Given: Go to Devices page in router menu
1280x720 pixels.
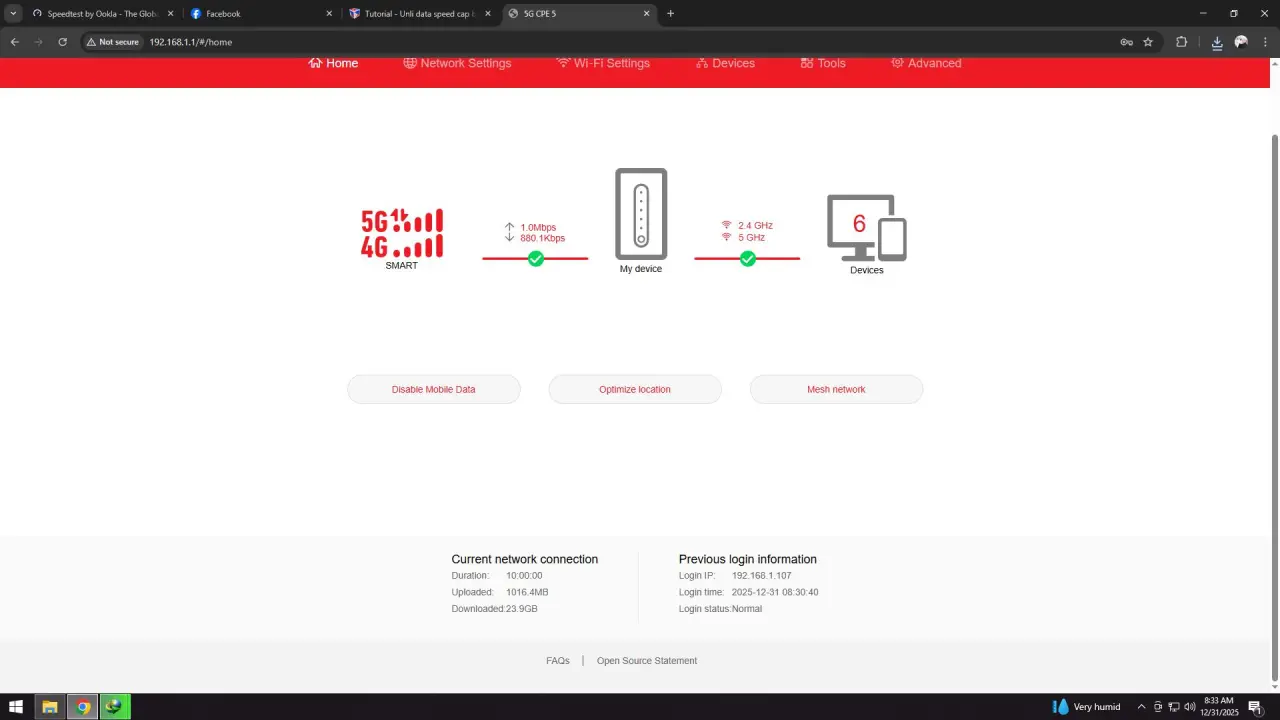Looking at the screenshot, I should tap(725, 63).
